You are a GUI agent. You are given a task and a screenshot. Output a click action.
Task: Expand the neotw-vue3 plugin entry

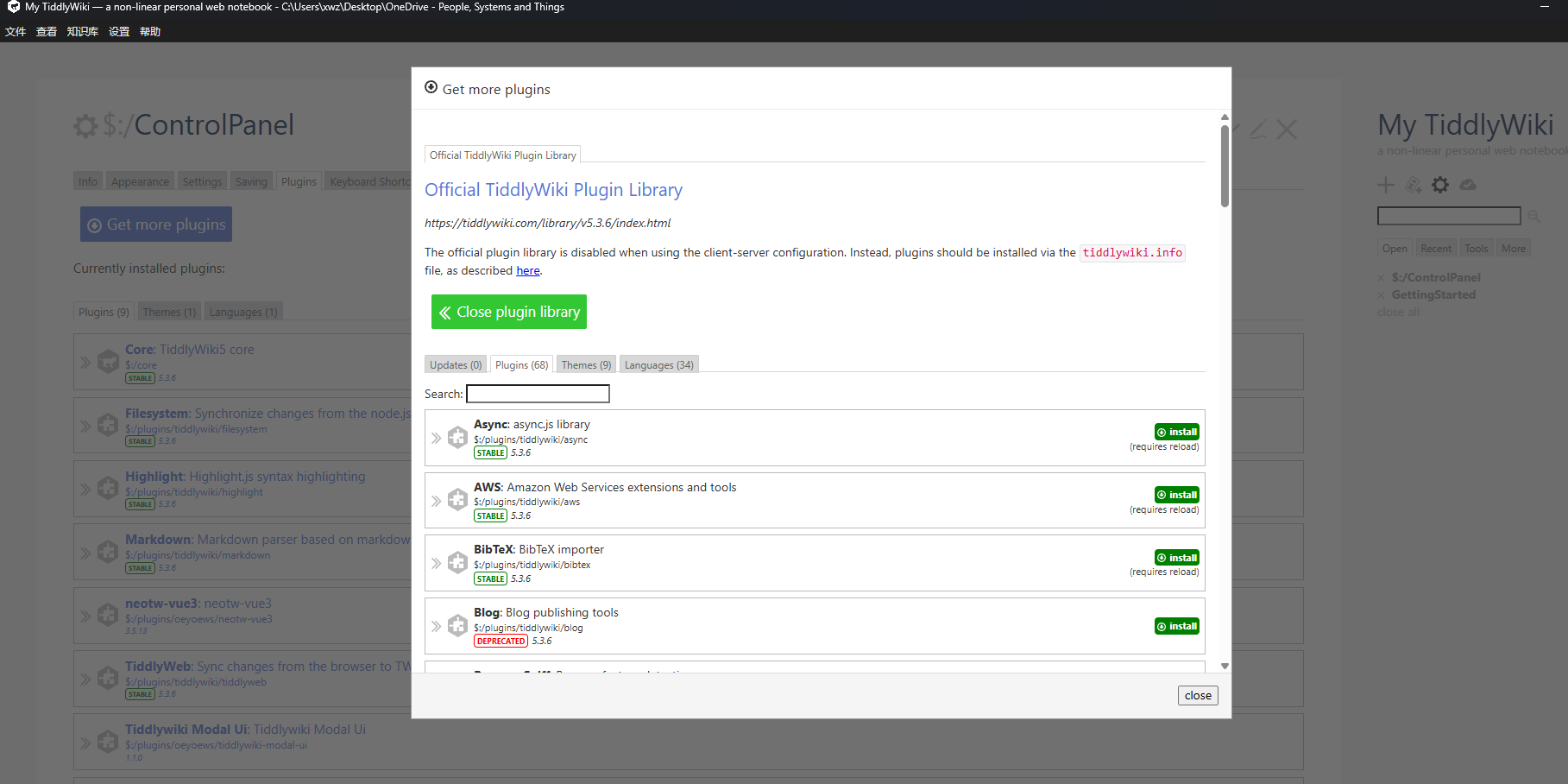tap(85, 616)
